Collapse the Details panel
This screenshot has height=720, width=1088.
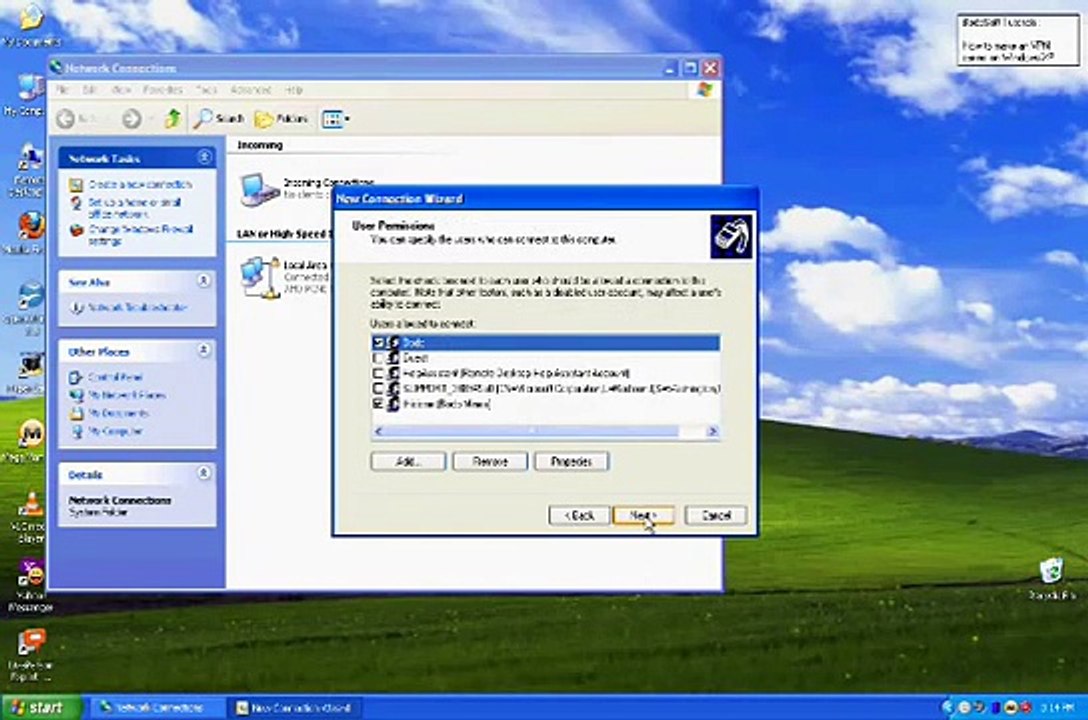[x=204, y=473]
